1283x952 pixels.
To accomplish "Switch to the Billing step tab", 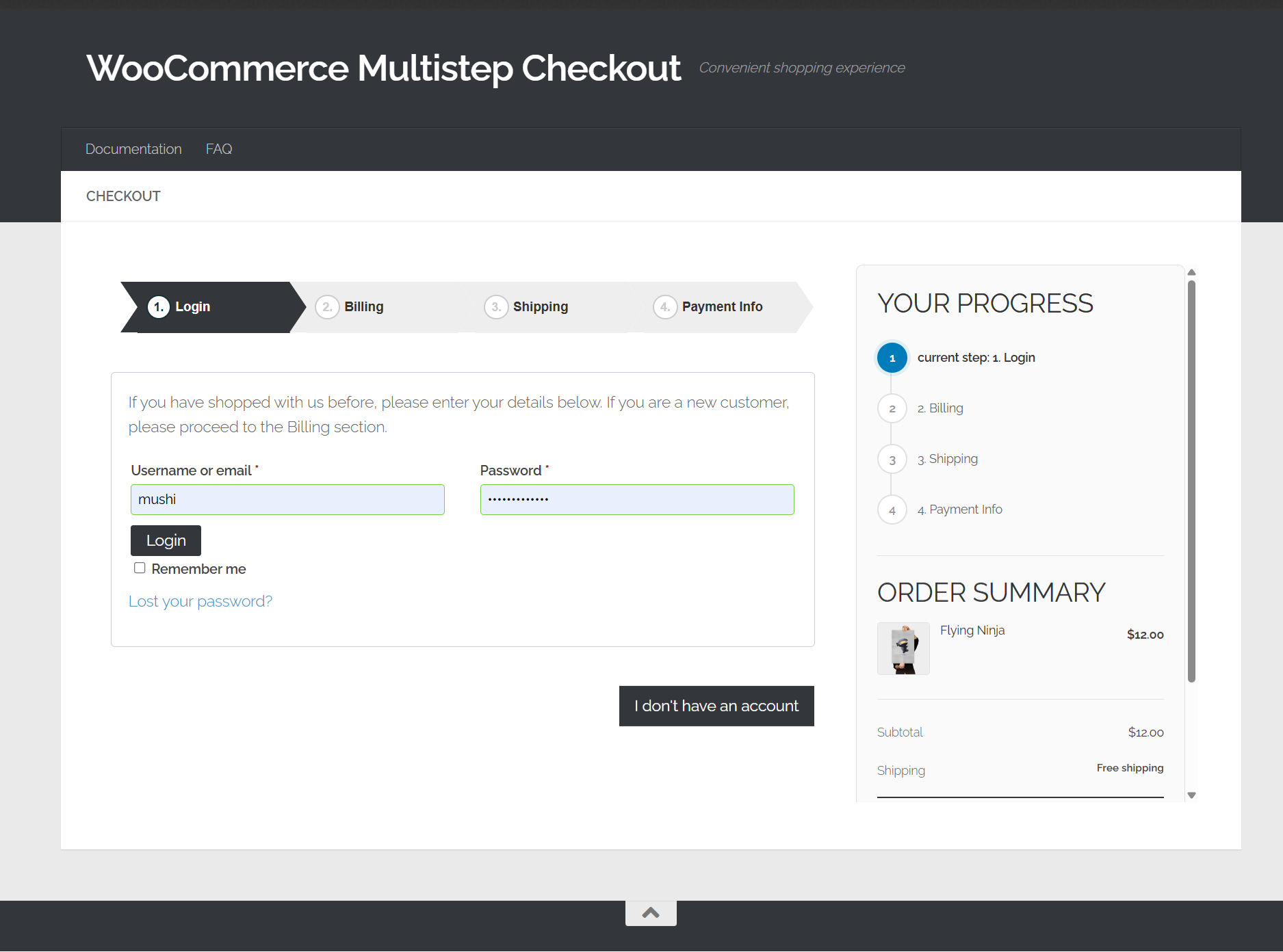I will coord(363,307).
